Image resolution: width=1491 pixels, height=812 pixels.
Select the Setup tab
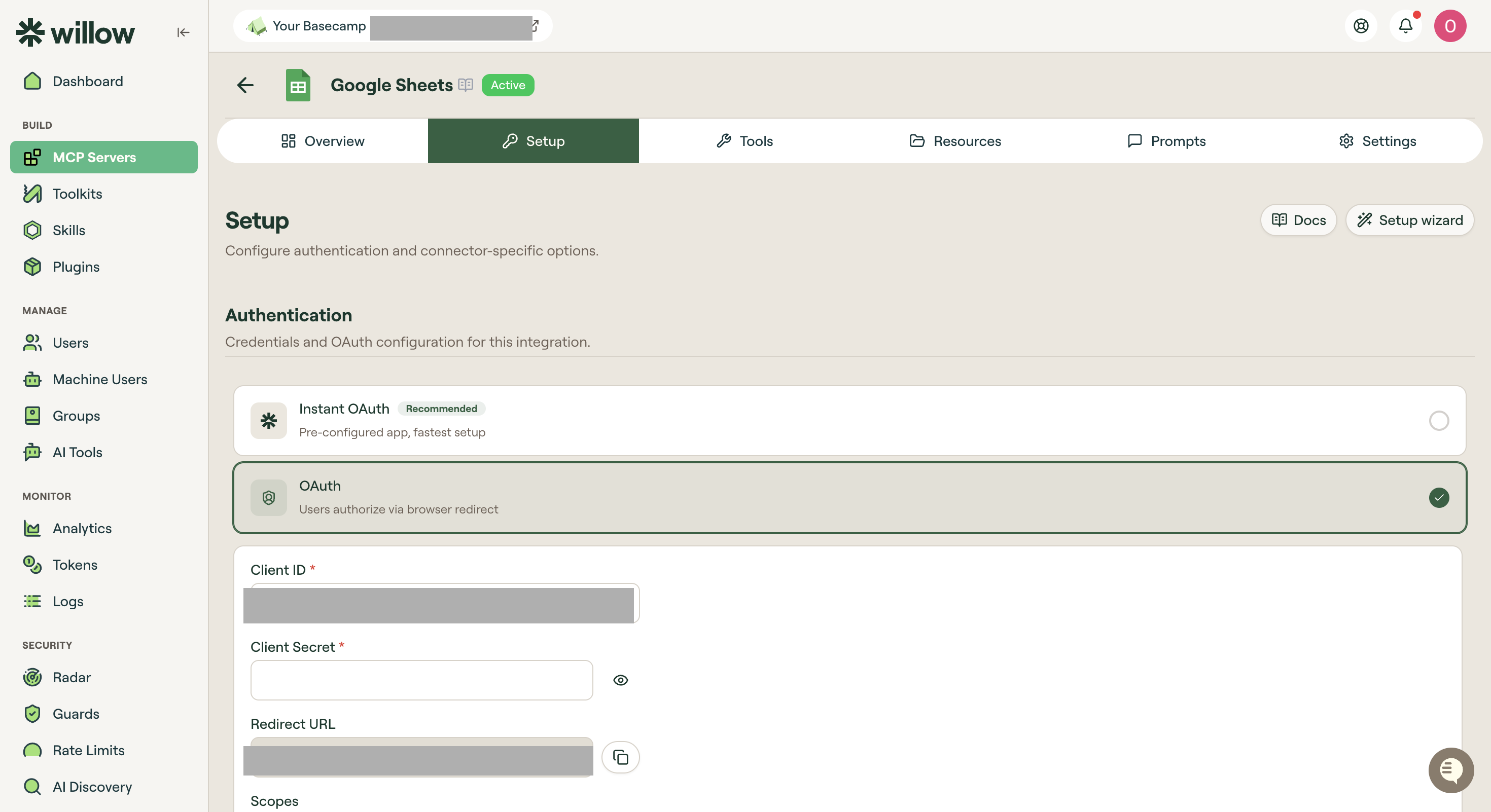pyautogui.click(x=533, y=141)
